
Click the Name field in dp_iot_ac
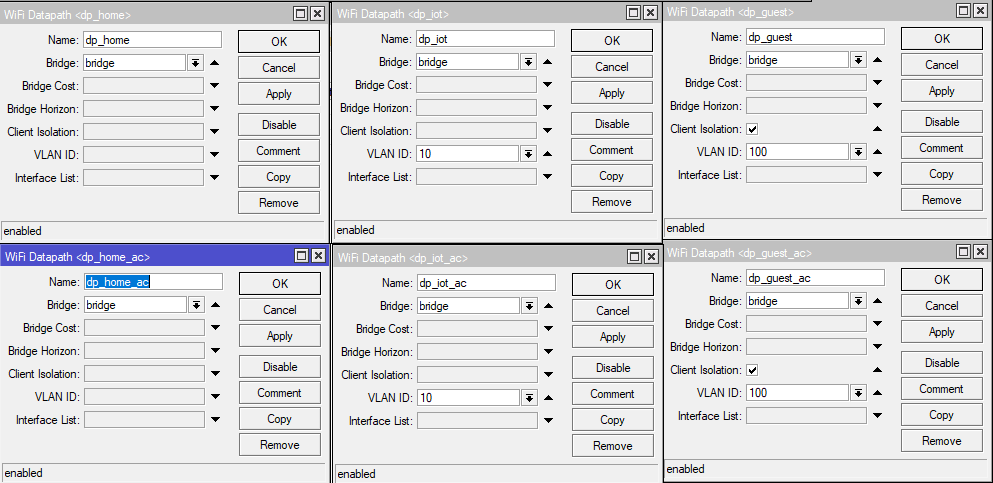click(485, 283)
